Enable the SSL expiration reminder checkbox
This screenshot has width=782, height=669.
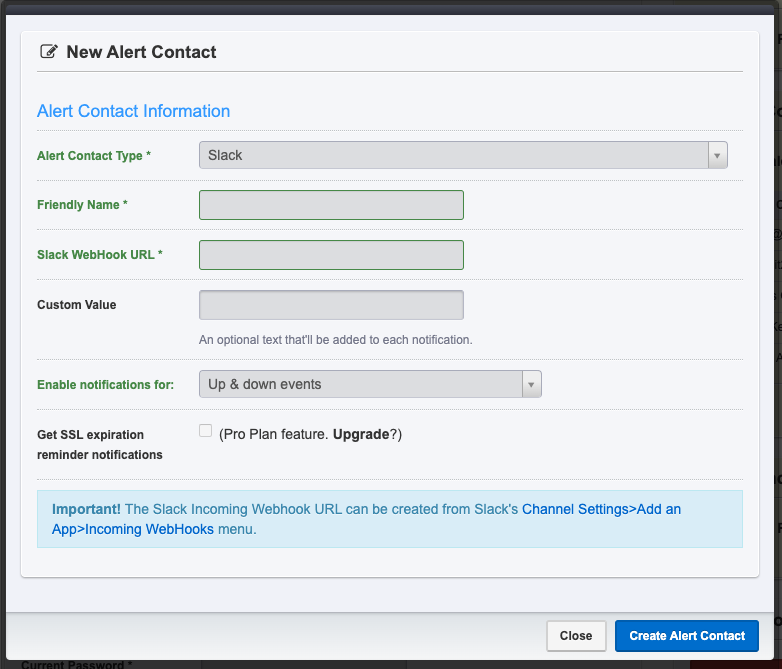click(x=206, y=431)
